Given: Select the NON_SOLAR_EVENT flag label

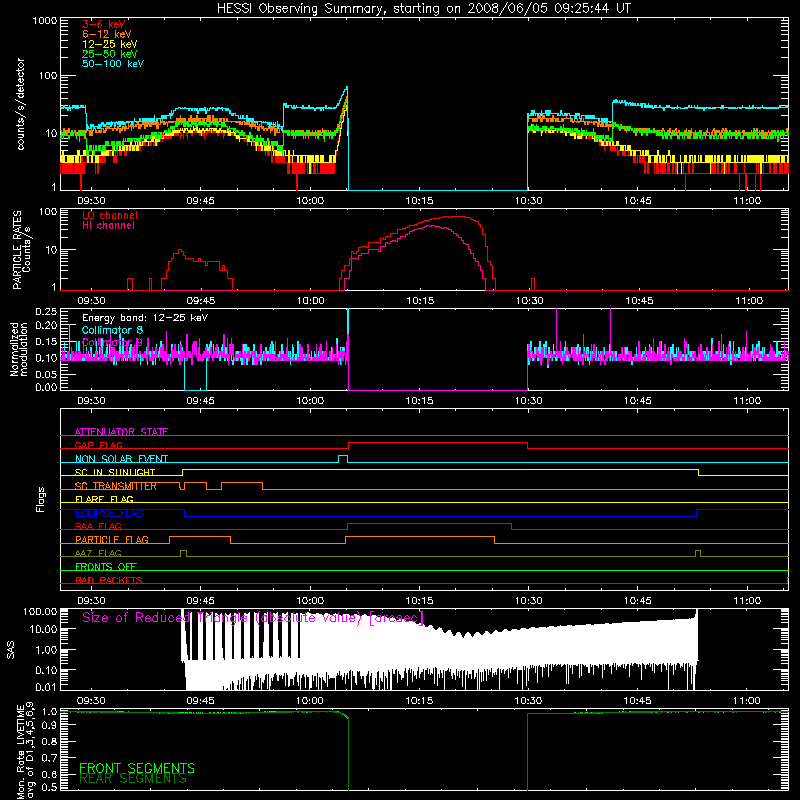Looking at the screenshot, I should pos(121,459).
